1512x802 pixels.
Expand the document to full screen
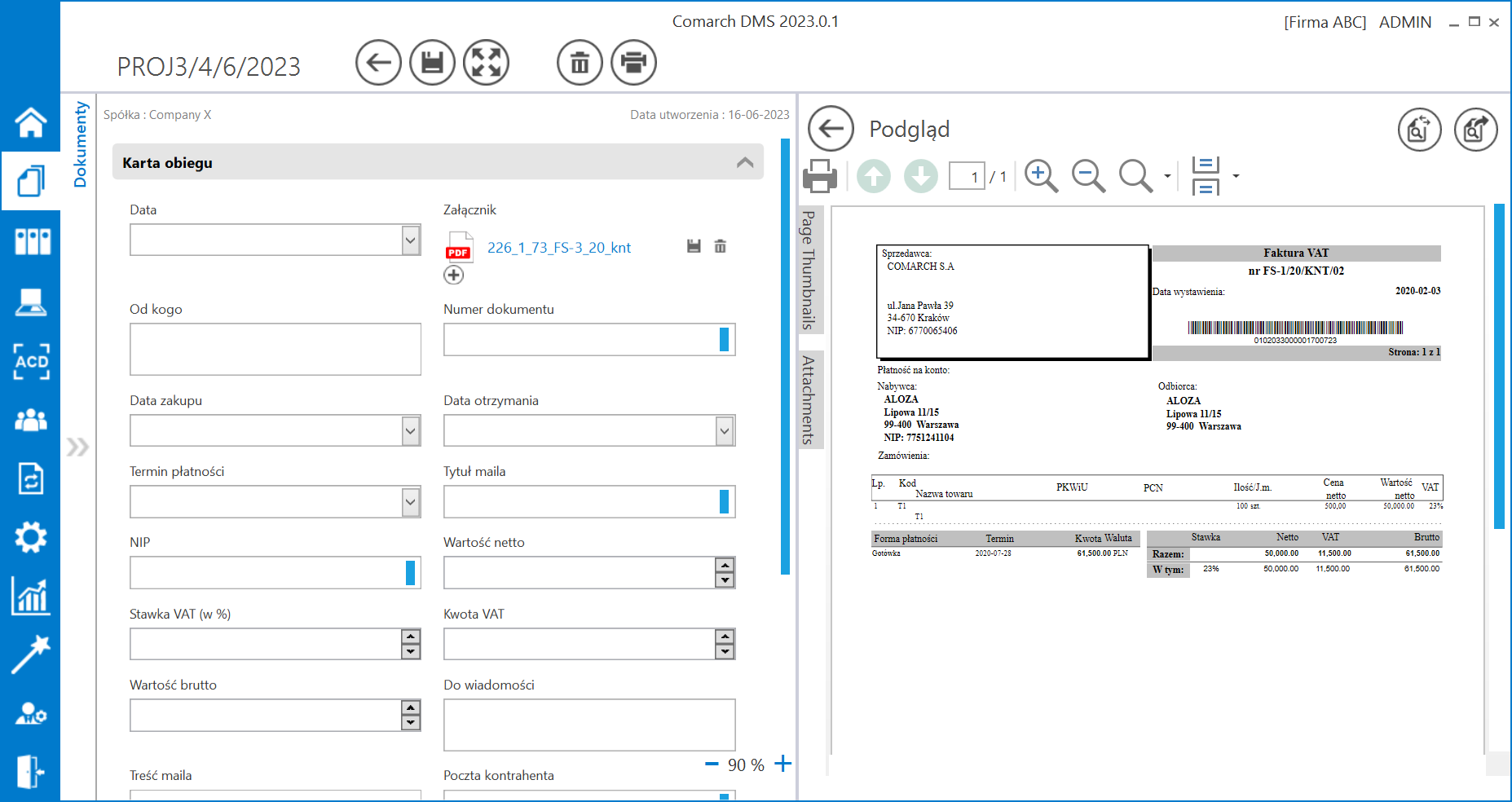click(486, 63)
